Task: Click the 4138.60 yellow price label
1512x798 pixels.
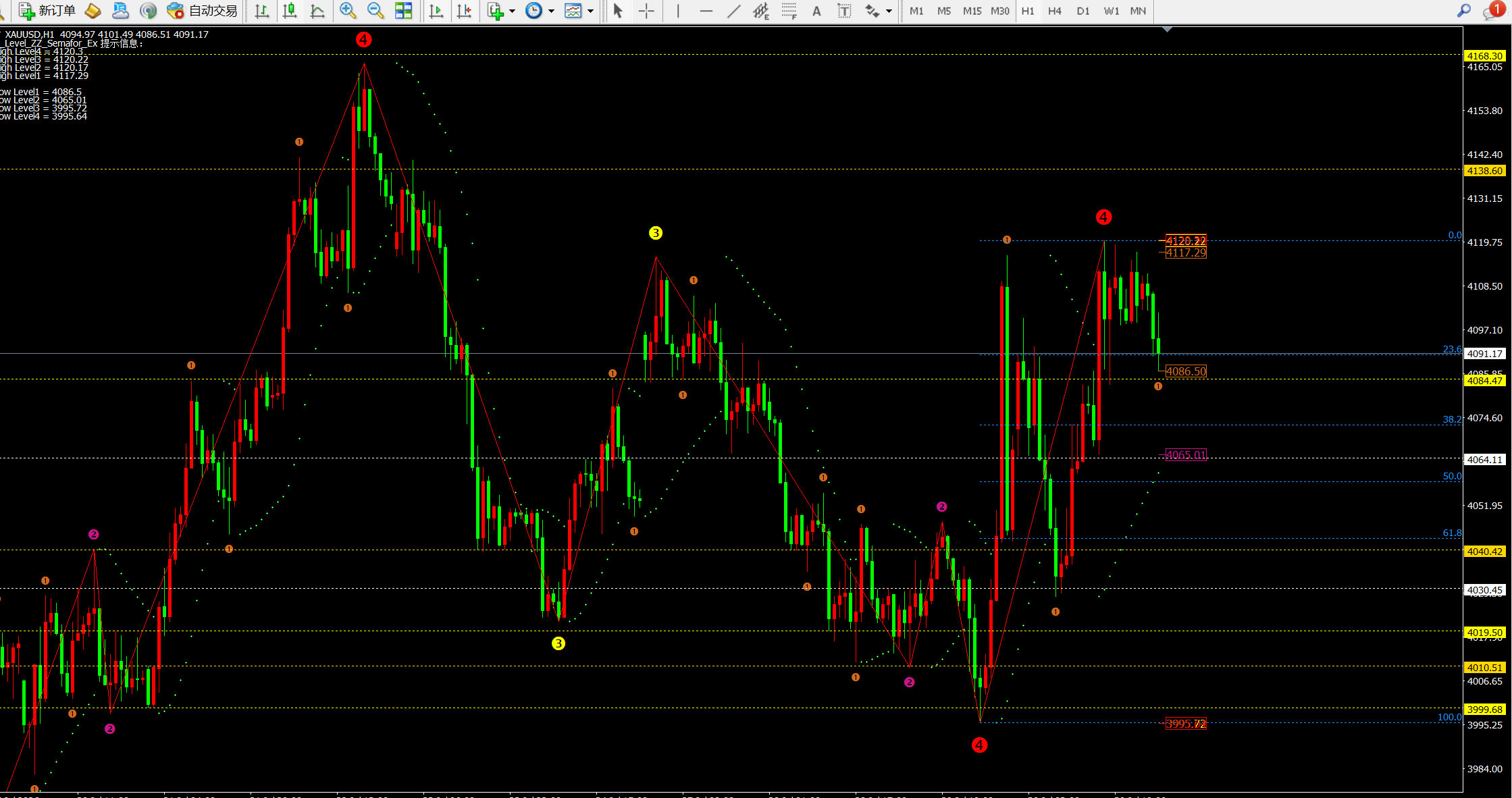Action: click(1484, 171)
